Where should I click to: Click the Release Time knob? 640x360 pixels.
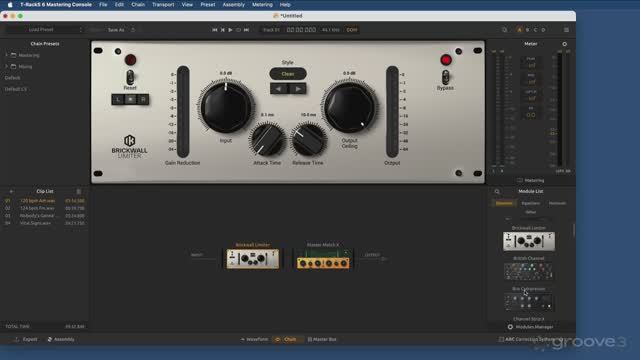click(x=309, y=139)
